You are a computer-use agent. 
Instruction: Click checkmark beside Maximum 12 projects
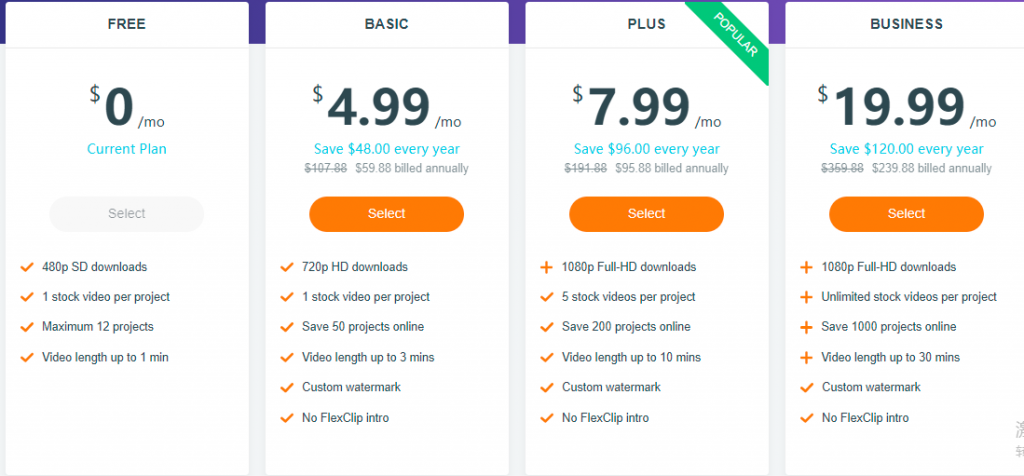coord(27,326)
